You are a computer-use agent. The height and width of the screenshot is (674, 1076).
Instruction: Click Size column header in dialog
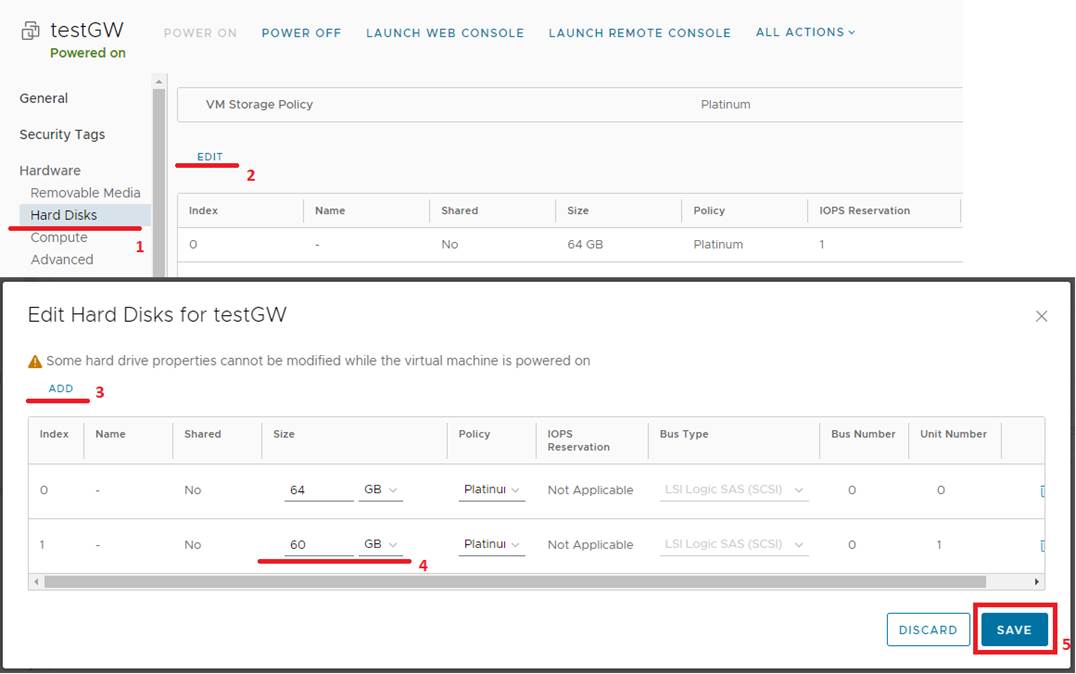coord(283,434)
